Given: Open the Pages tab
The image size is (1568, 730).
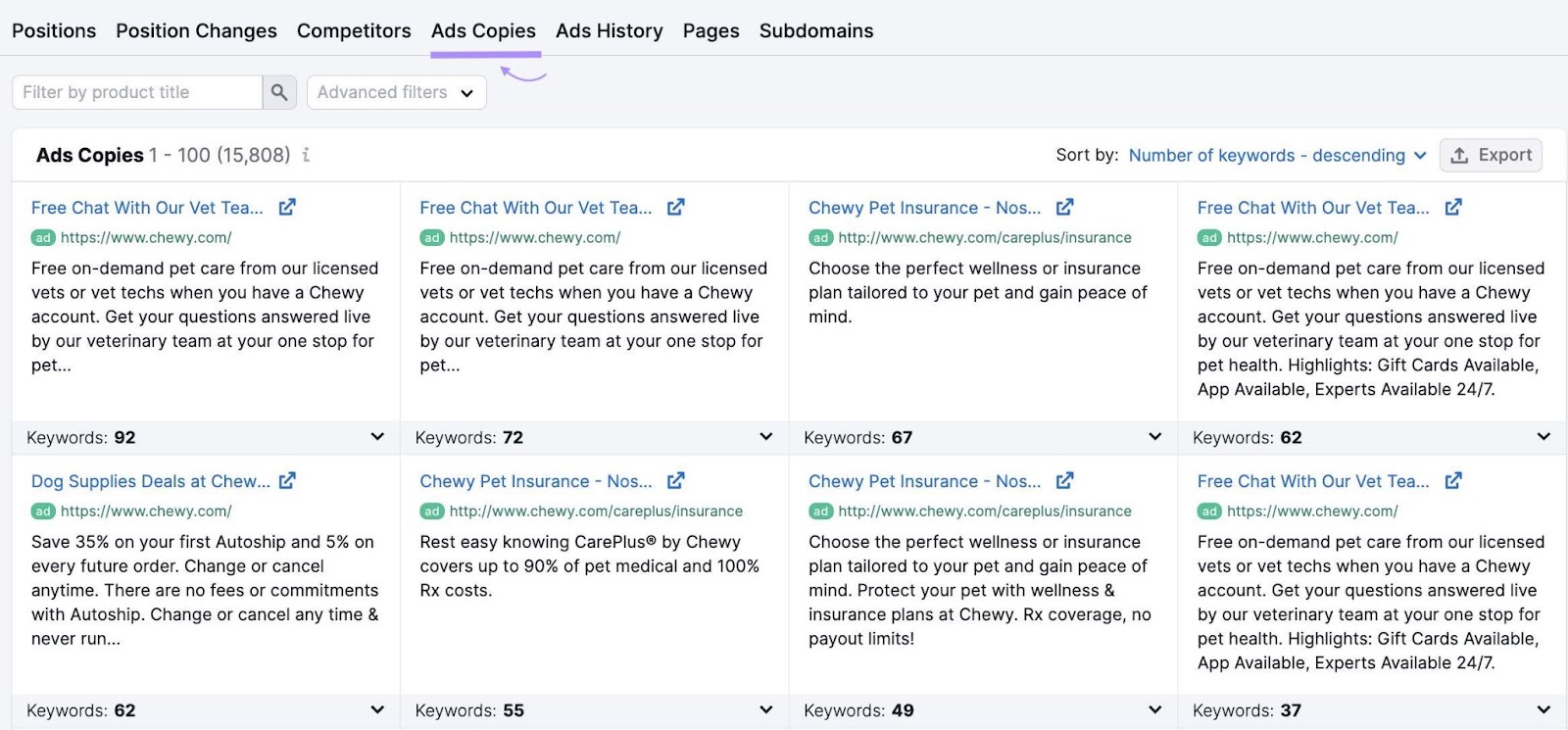Looking at the screenshot, I should [x=710, y=30].
